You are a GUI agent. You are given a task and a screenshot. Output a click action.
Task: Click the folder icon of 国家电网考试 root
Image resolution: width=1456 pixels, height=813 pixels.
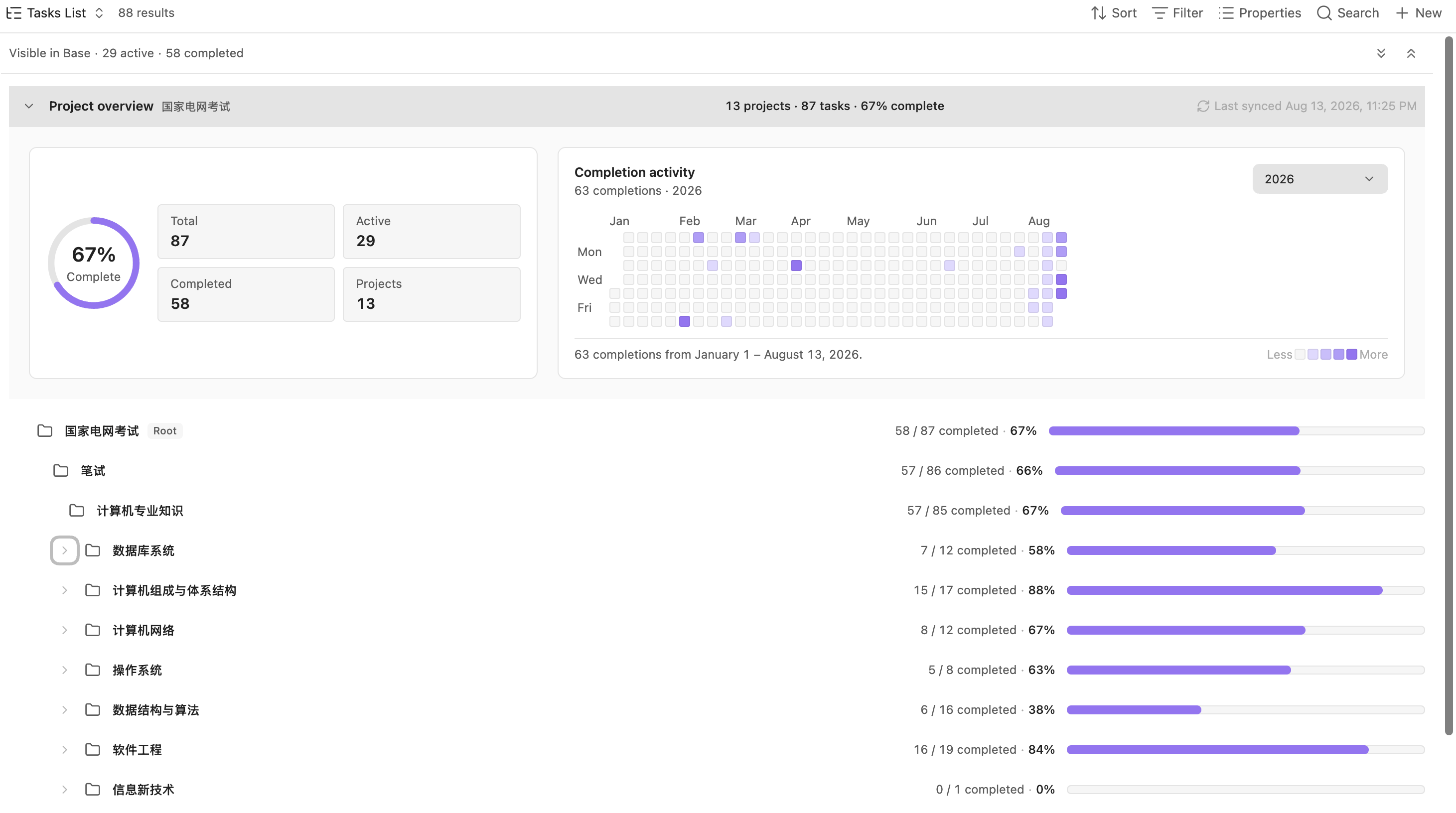click(x=45, y=431)
